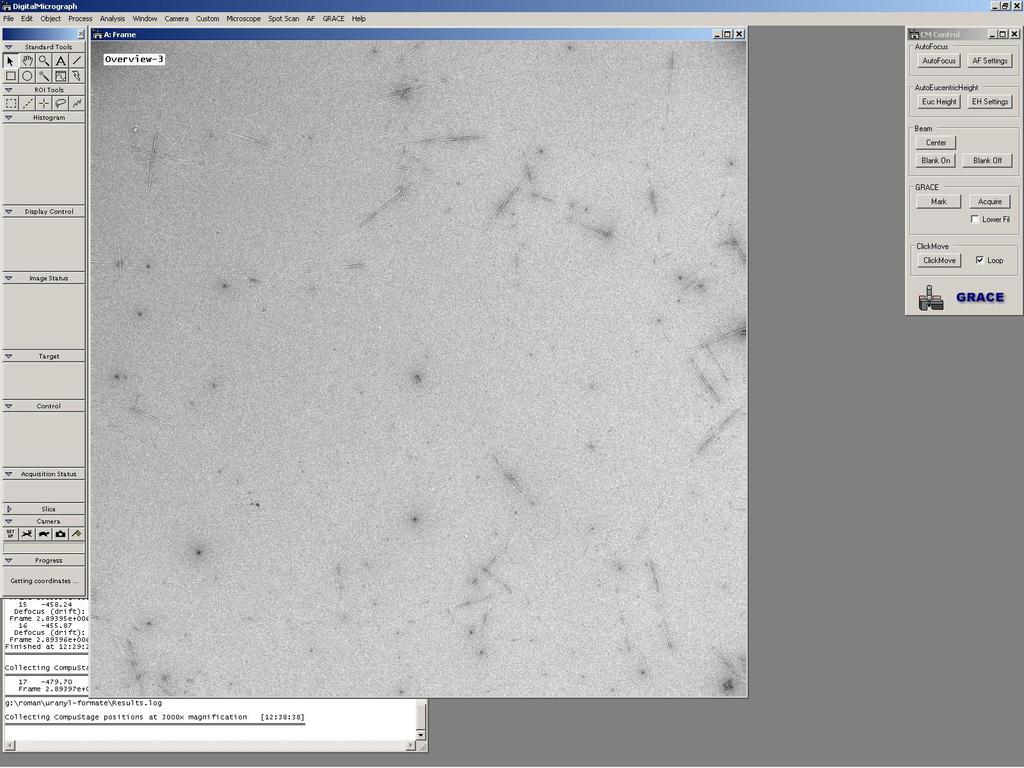Open the Camera menu in the menu bar
The height and width of the screenshot is (768, 1024).
[x=176, y=19]
